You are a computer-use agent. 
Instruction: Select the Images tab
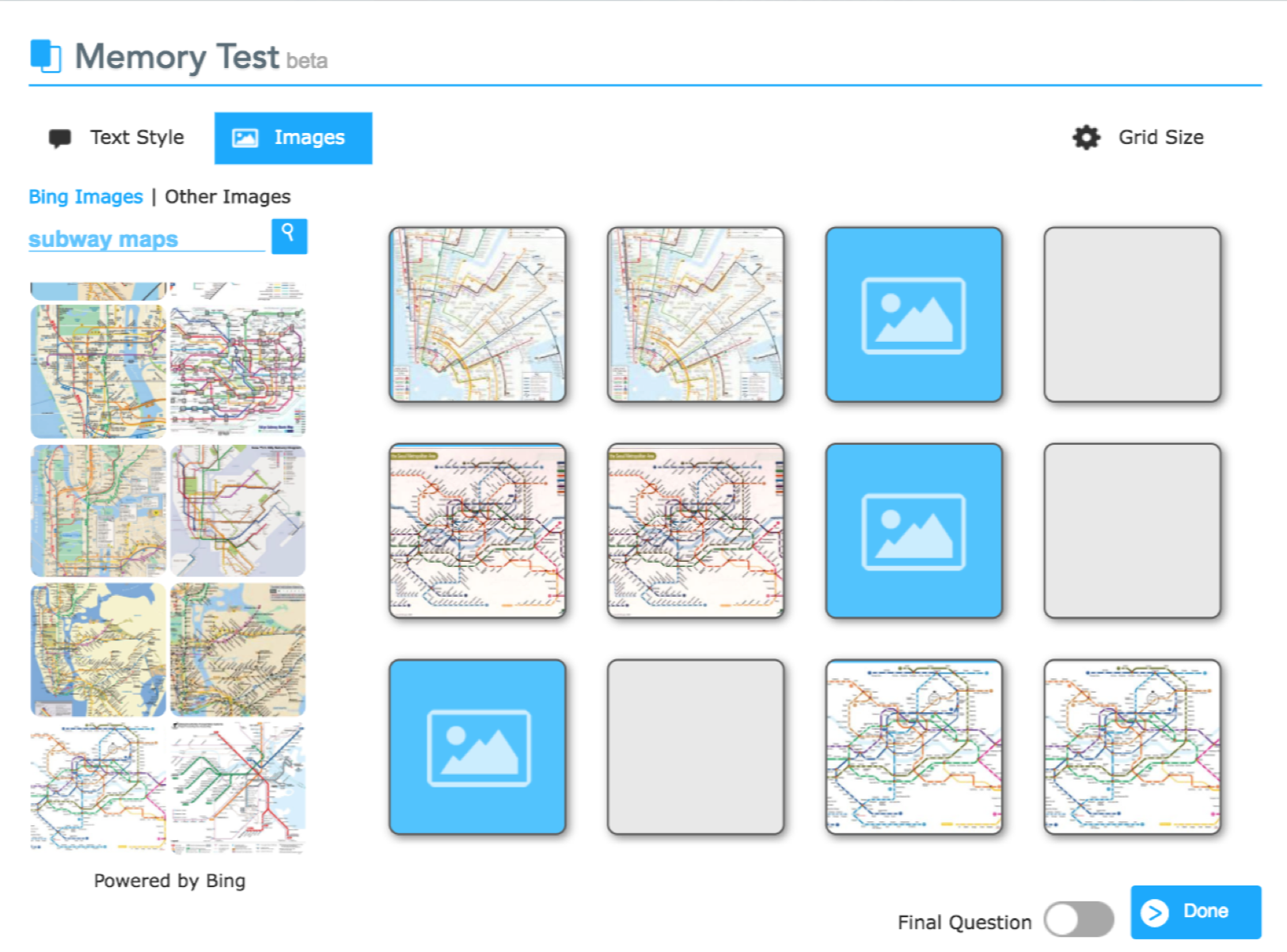(x=293, y=138)
